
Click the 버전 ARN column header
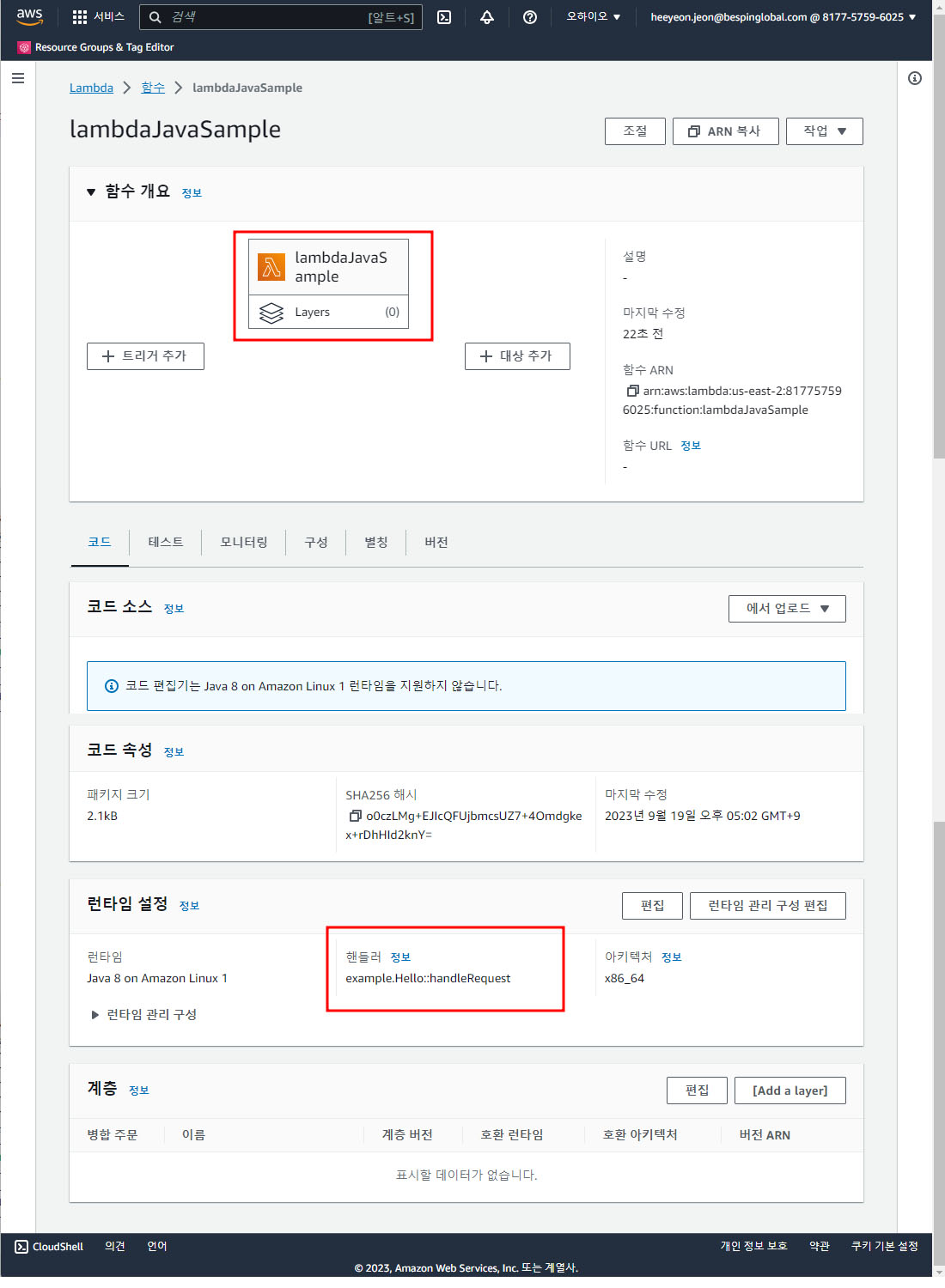[765, 1135]
